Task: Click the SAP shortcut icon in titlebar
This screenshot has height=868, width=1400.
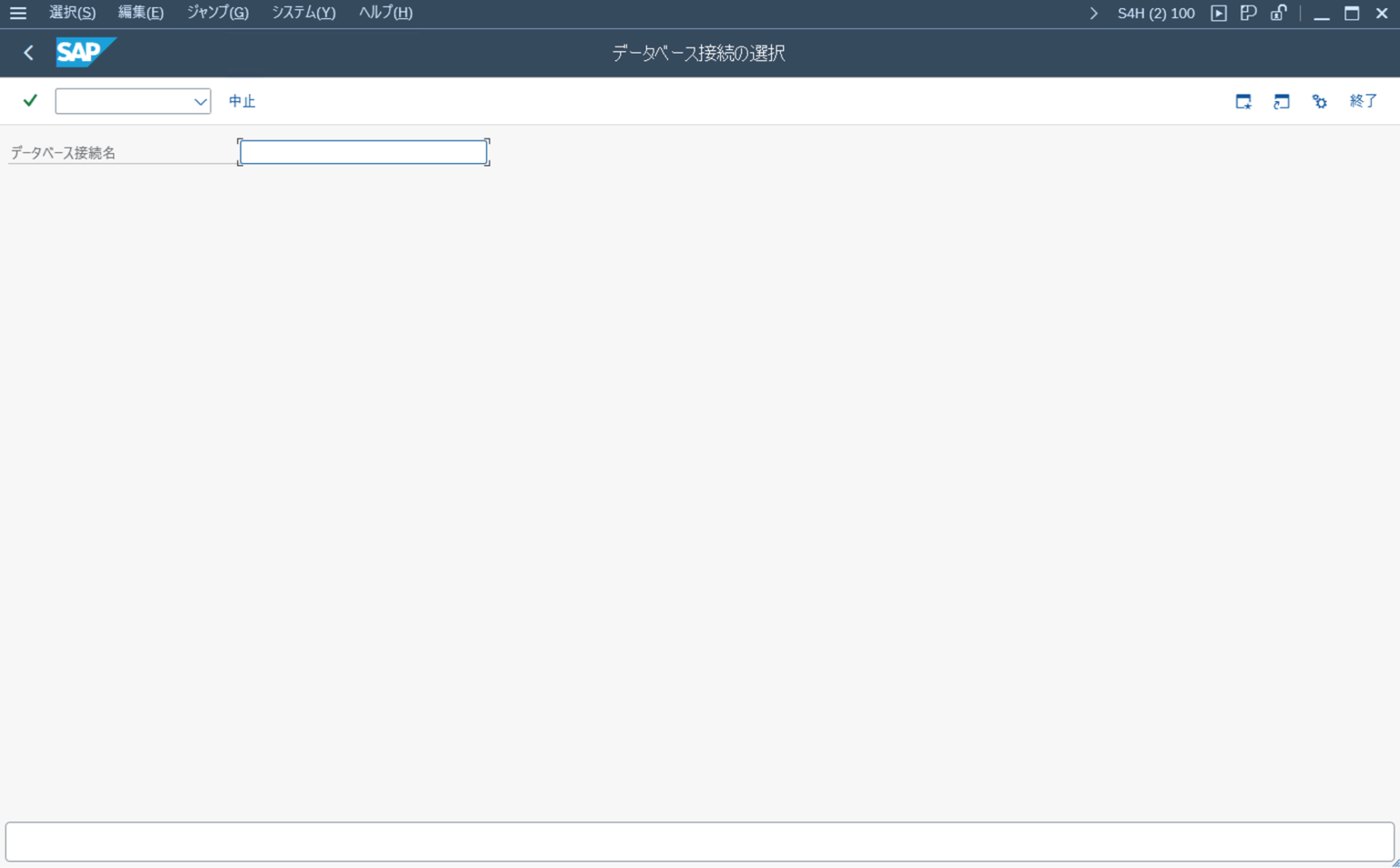Action: tap(1248, 13)
